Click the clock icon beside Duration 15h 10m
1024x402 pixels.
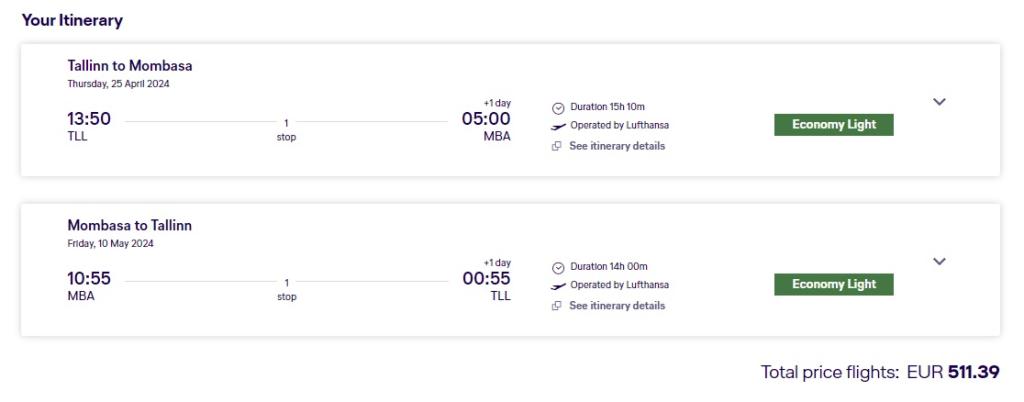(x=558, y=107)
